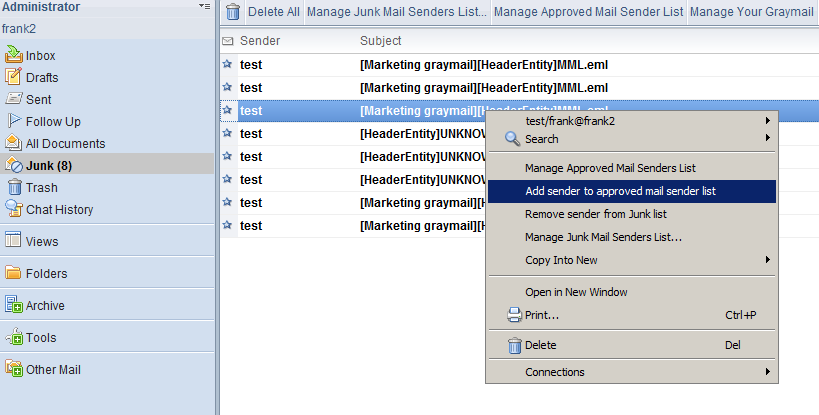Open the All Documents icon
The image size is (819, 415).
pyautogui.click(x=14, y=143)
